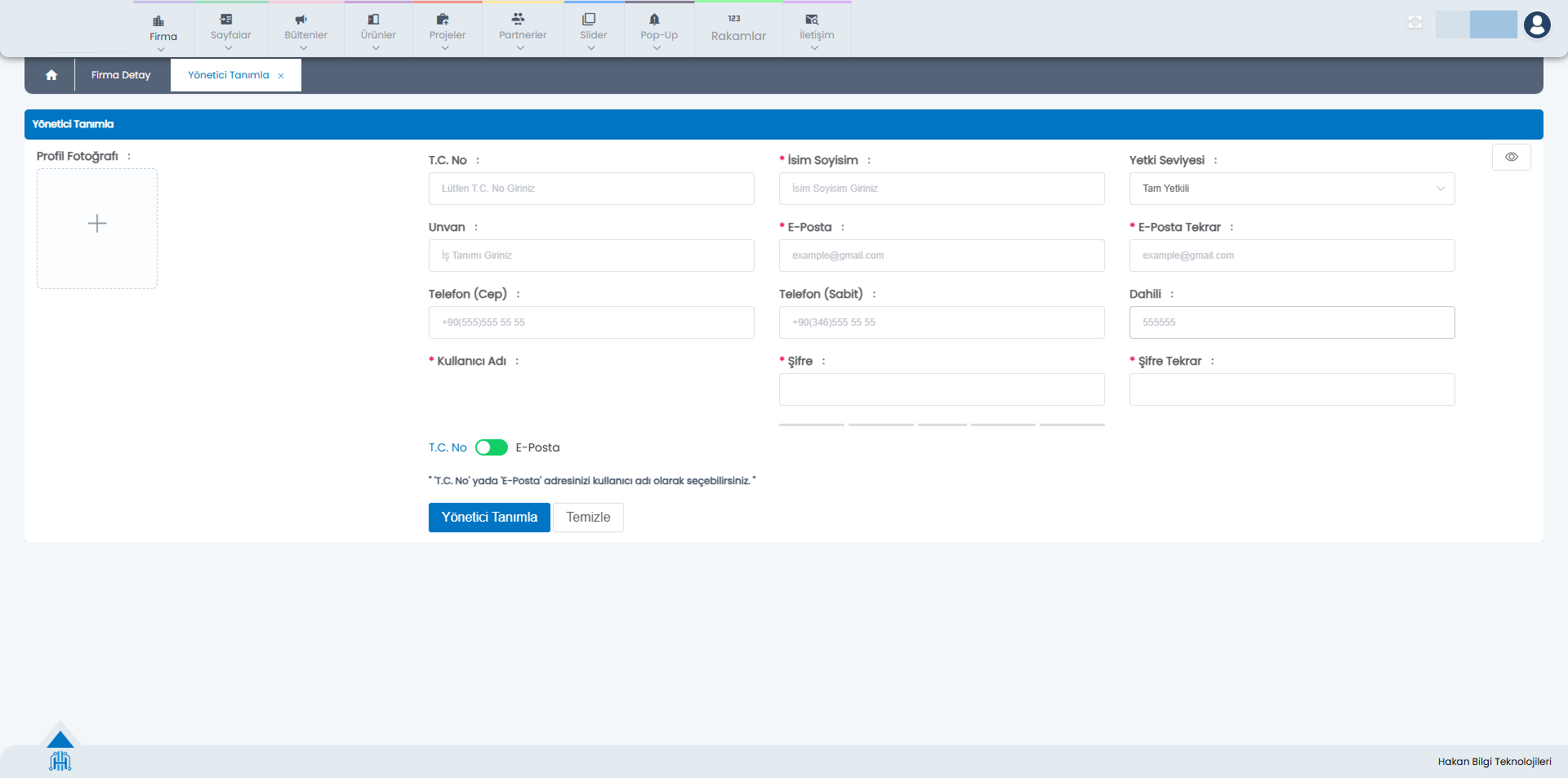1568x778 pixels.
Task: Click the Rakamlar numbers icon
Action: point(734,19)
